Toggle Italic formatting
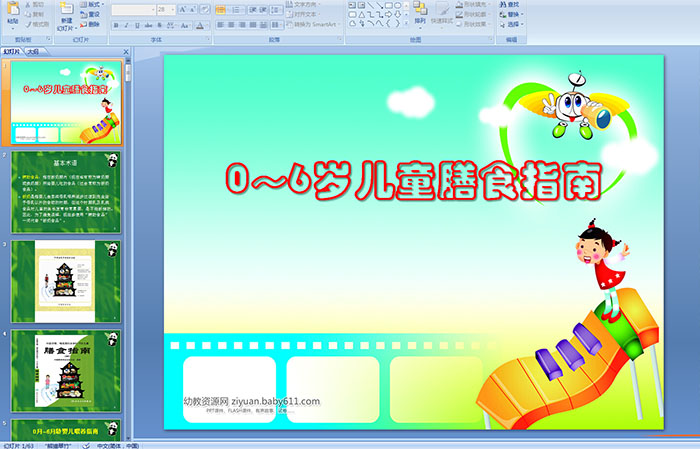The image size is (700, 449). click(x=127, y=26)
